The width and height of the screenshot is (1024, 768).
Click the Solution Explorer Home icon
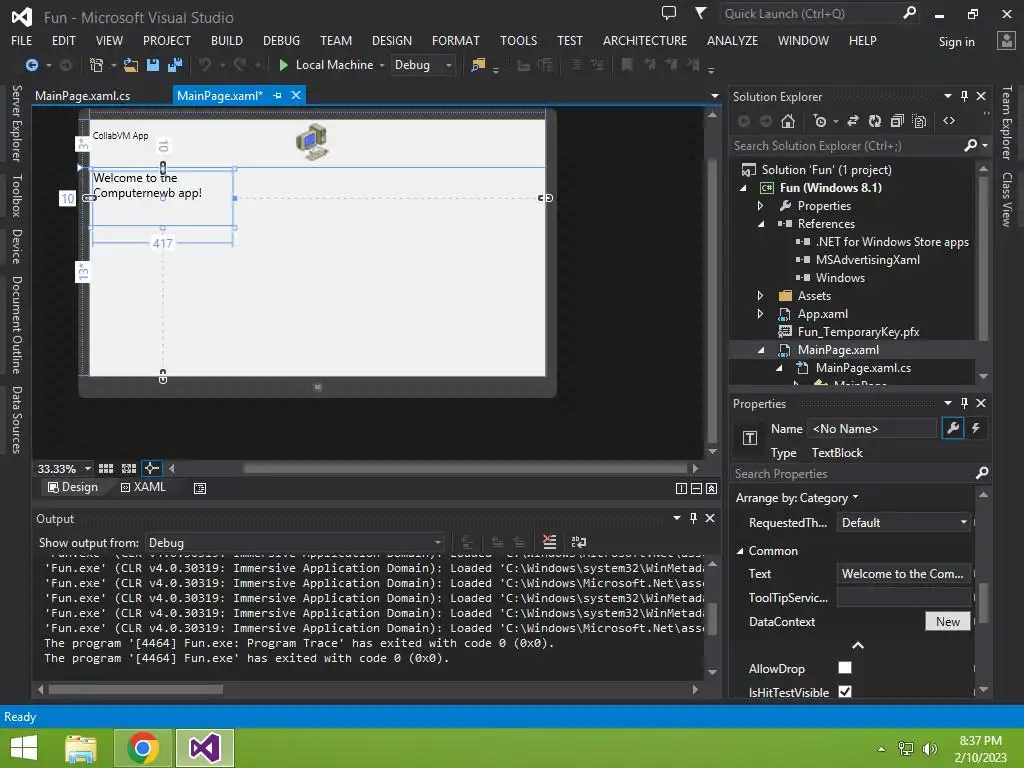(x=788, y=121)
